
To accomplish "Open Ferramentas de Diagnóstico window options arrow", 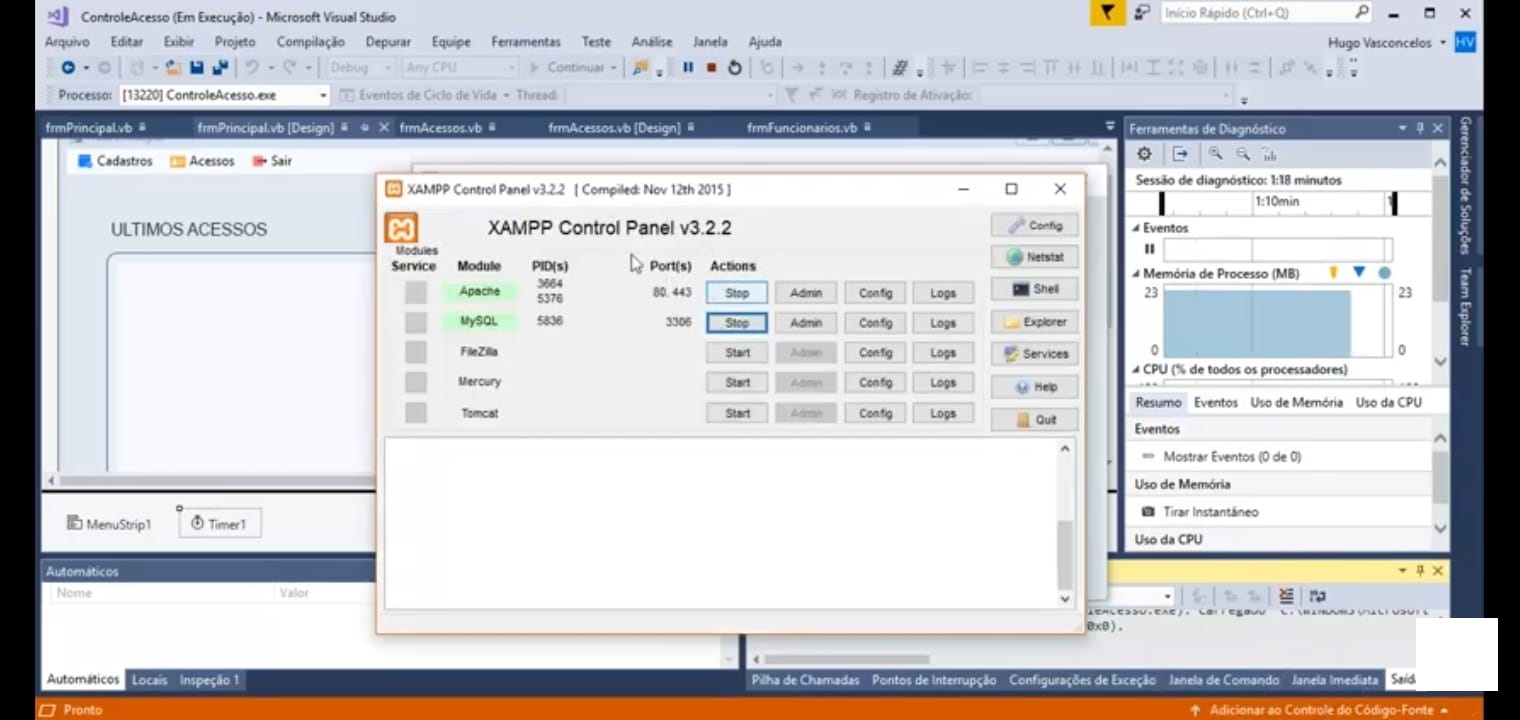I will pyautogui.click(x=1402, y=128).
